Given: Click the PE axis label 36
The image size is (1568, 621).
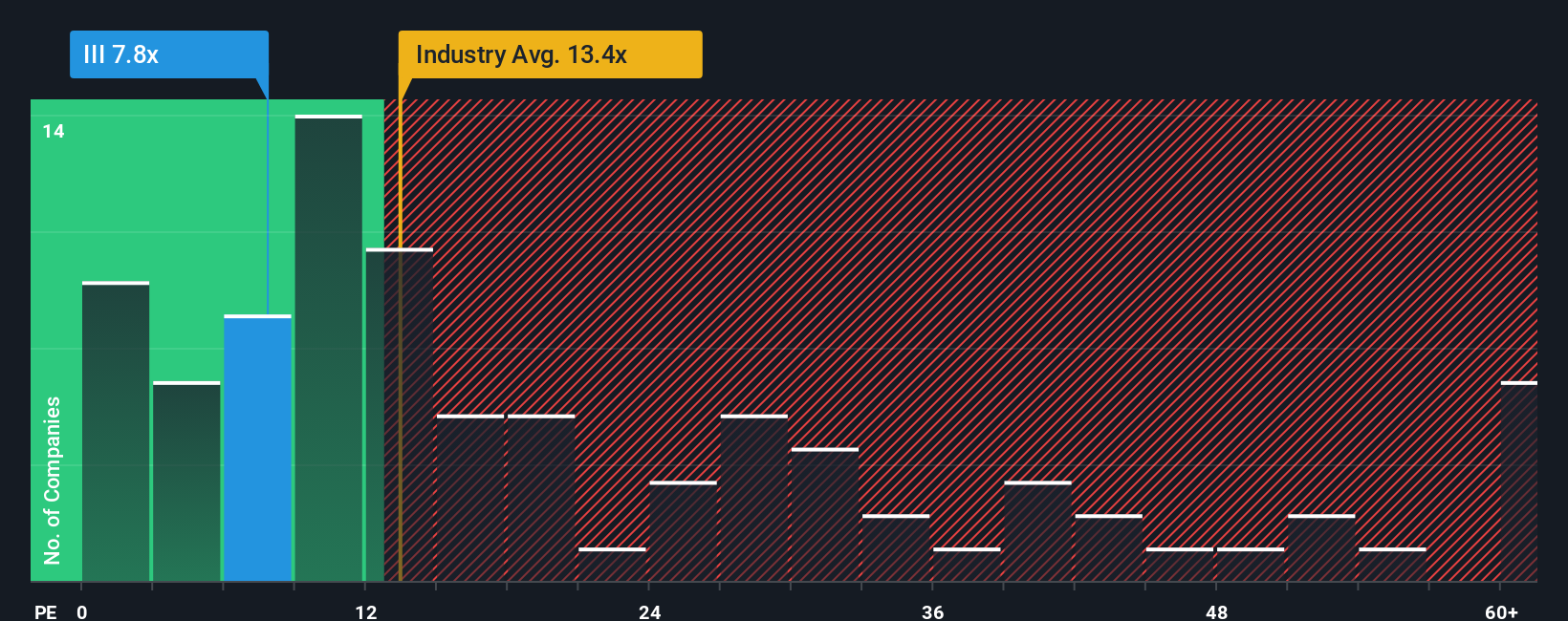Looking at the screenshot, I should [x=933, y=611].
